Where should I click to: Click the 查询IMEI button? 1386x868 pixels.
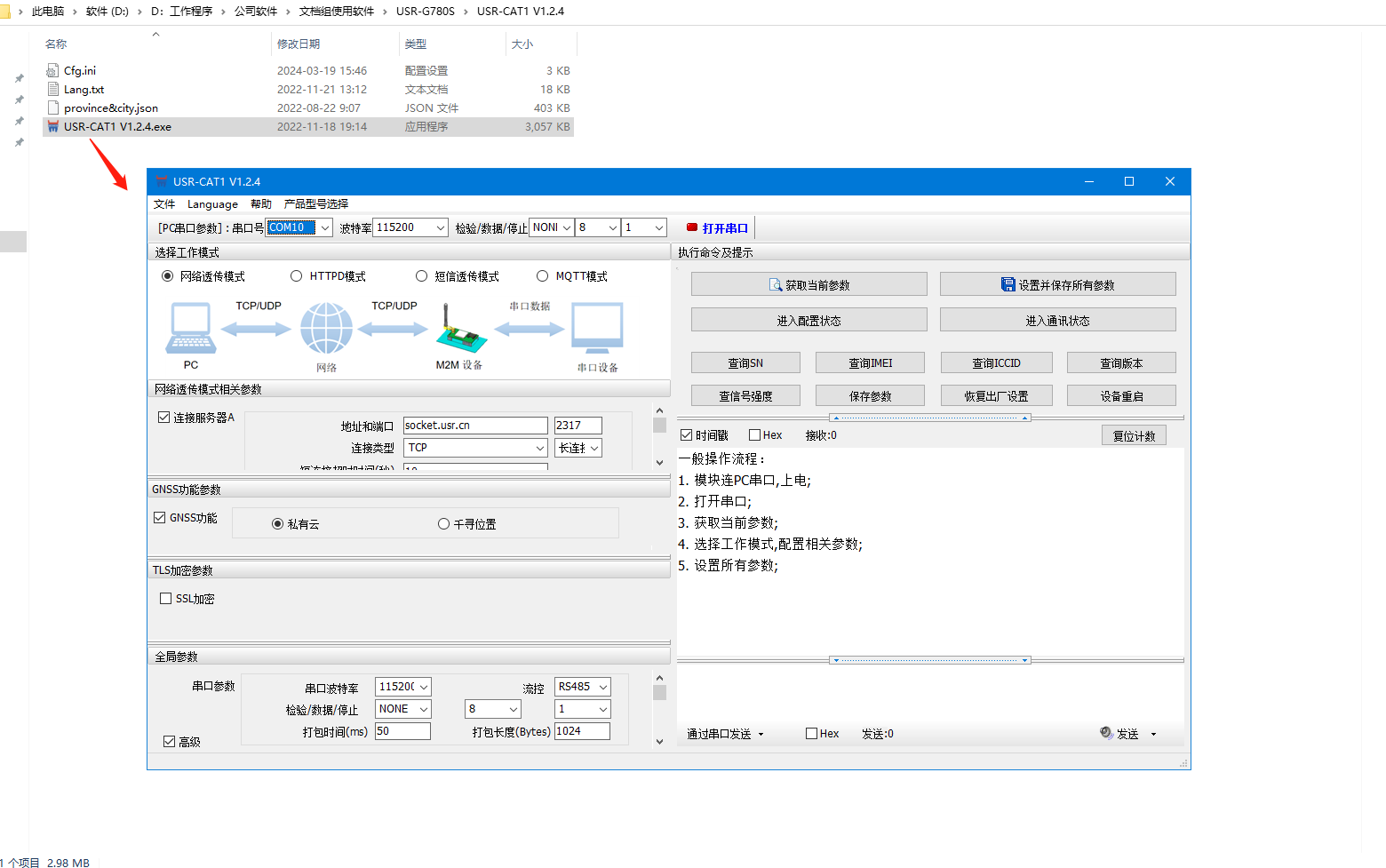point(870,362)
